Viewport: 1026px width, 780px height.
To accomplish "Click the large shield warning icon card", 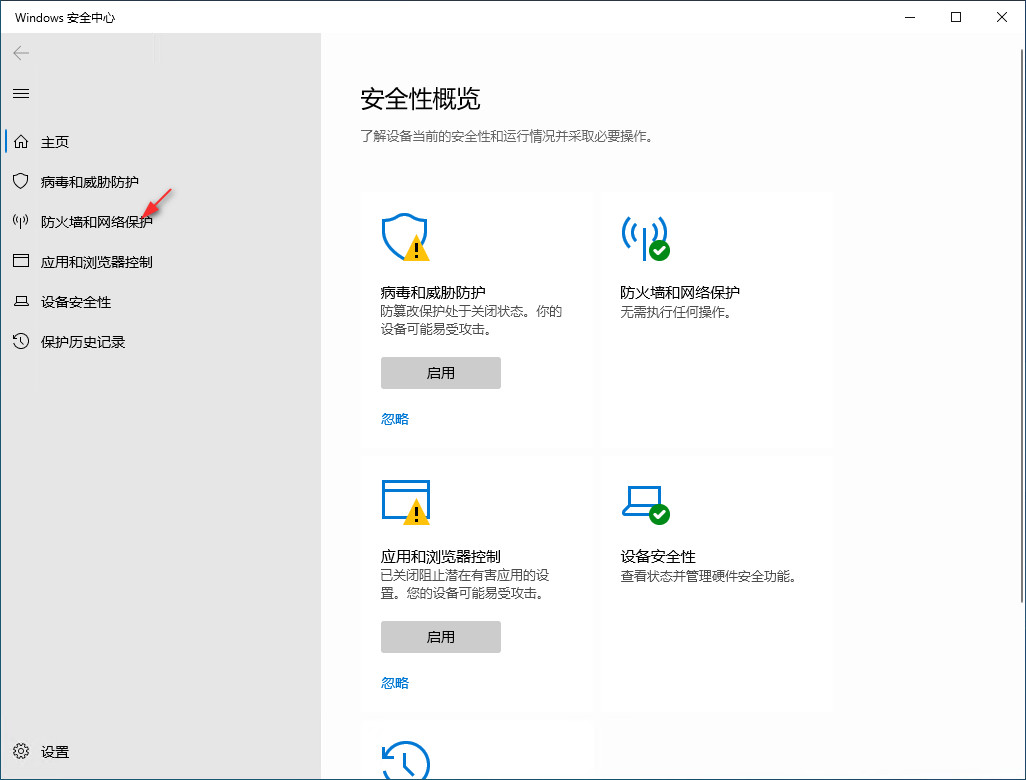I will (405, 237).
